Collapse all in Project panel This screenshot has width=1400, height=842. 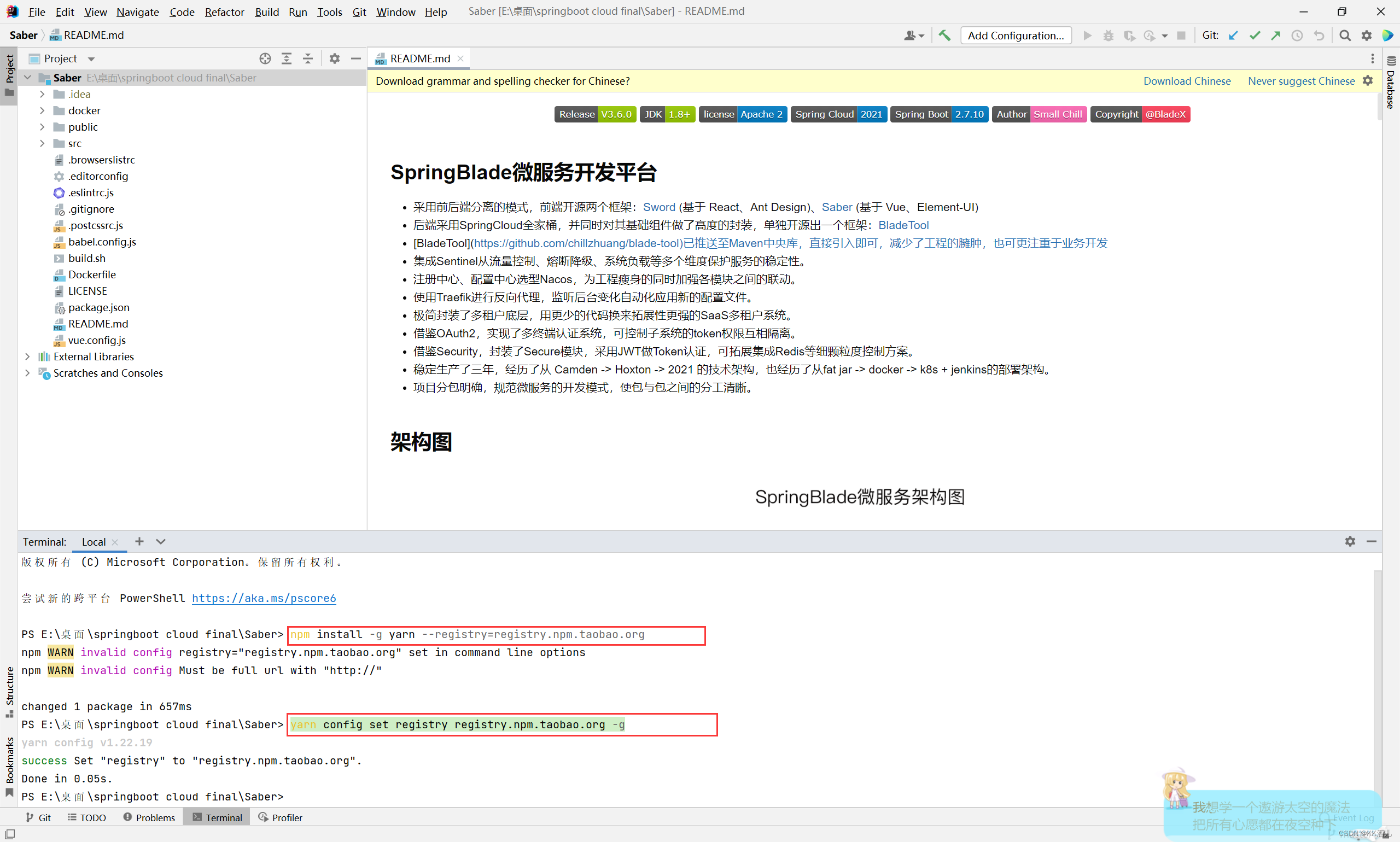[307, 59]
